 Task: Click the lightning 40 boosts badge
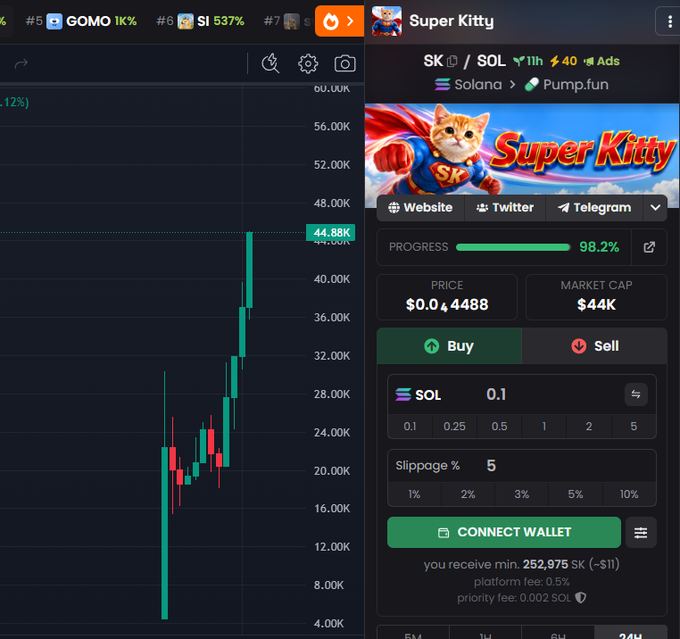pyautogui.click(x=563, y=61)
